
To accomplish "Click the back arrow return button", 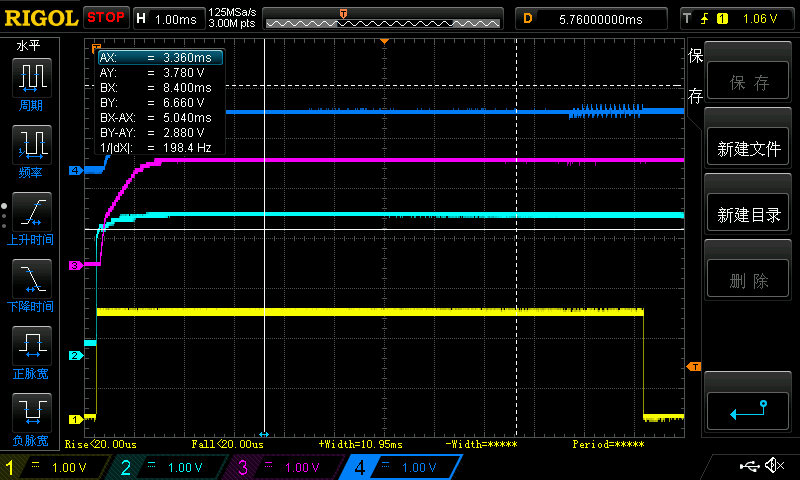I will pos(748,411).
